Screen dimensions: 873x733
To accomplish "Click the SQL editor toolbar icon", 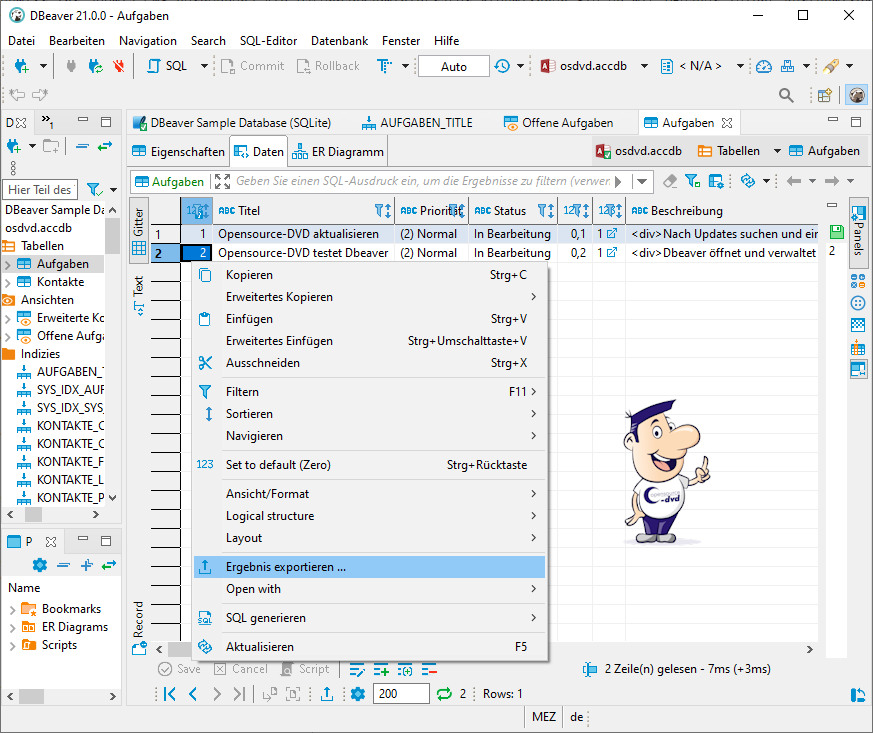I will tap(167, 66).
